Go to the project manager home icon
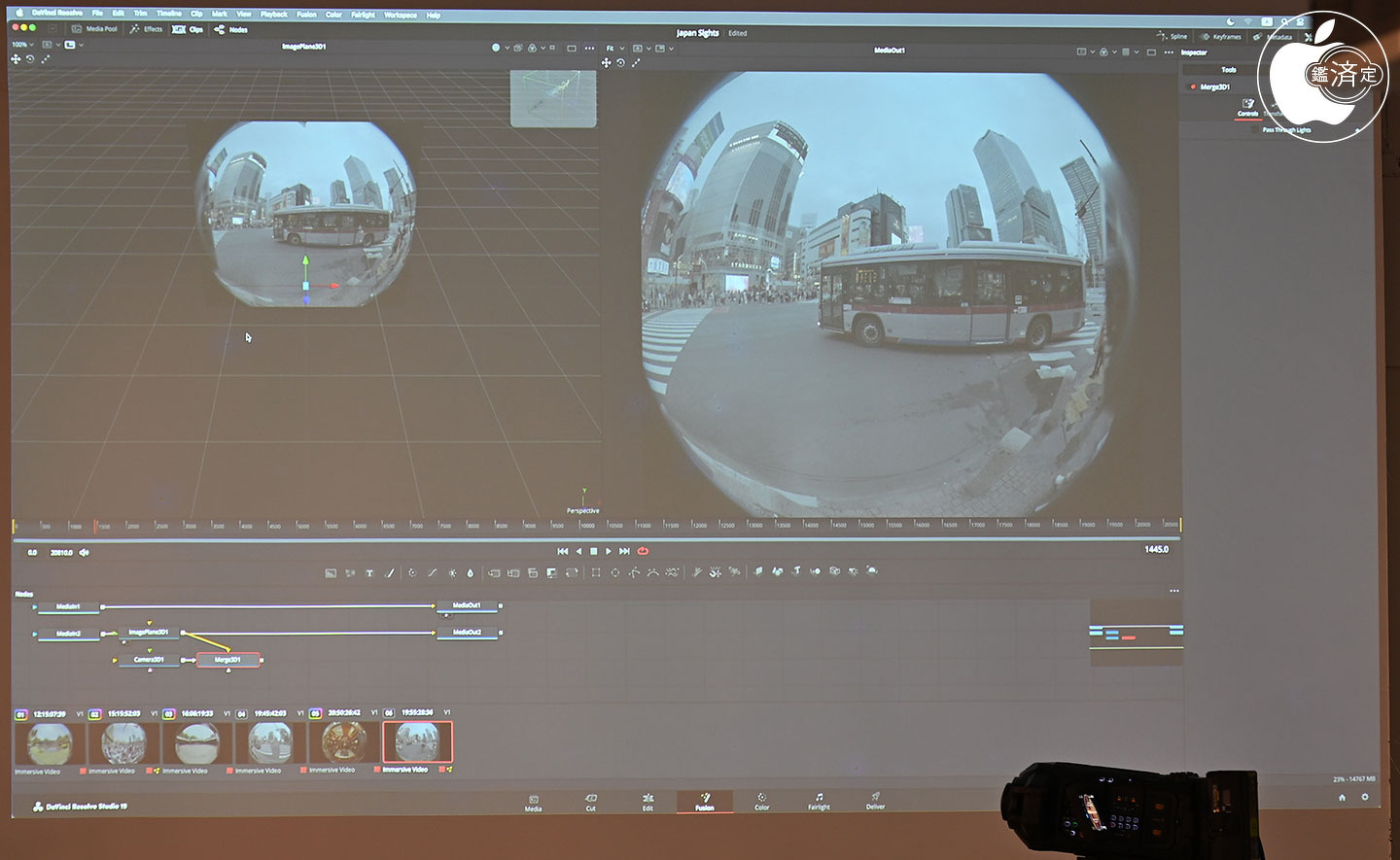The width and height of the screenshot is (1400, 860). [x=1342, y=797]
